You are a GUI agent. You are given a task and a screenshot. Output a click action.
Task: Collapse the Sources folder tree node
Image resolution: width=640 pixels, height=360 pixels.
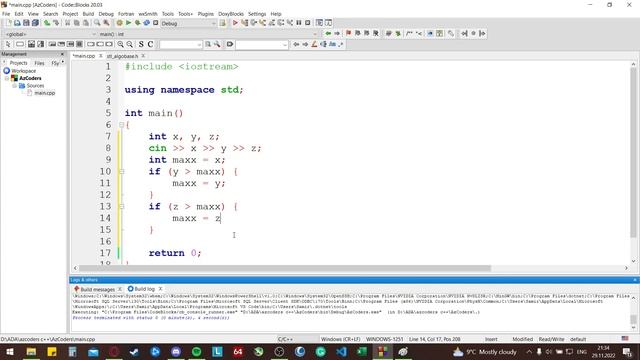tap(14, 86)
